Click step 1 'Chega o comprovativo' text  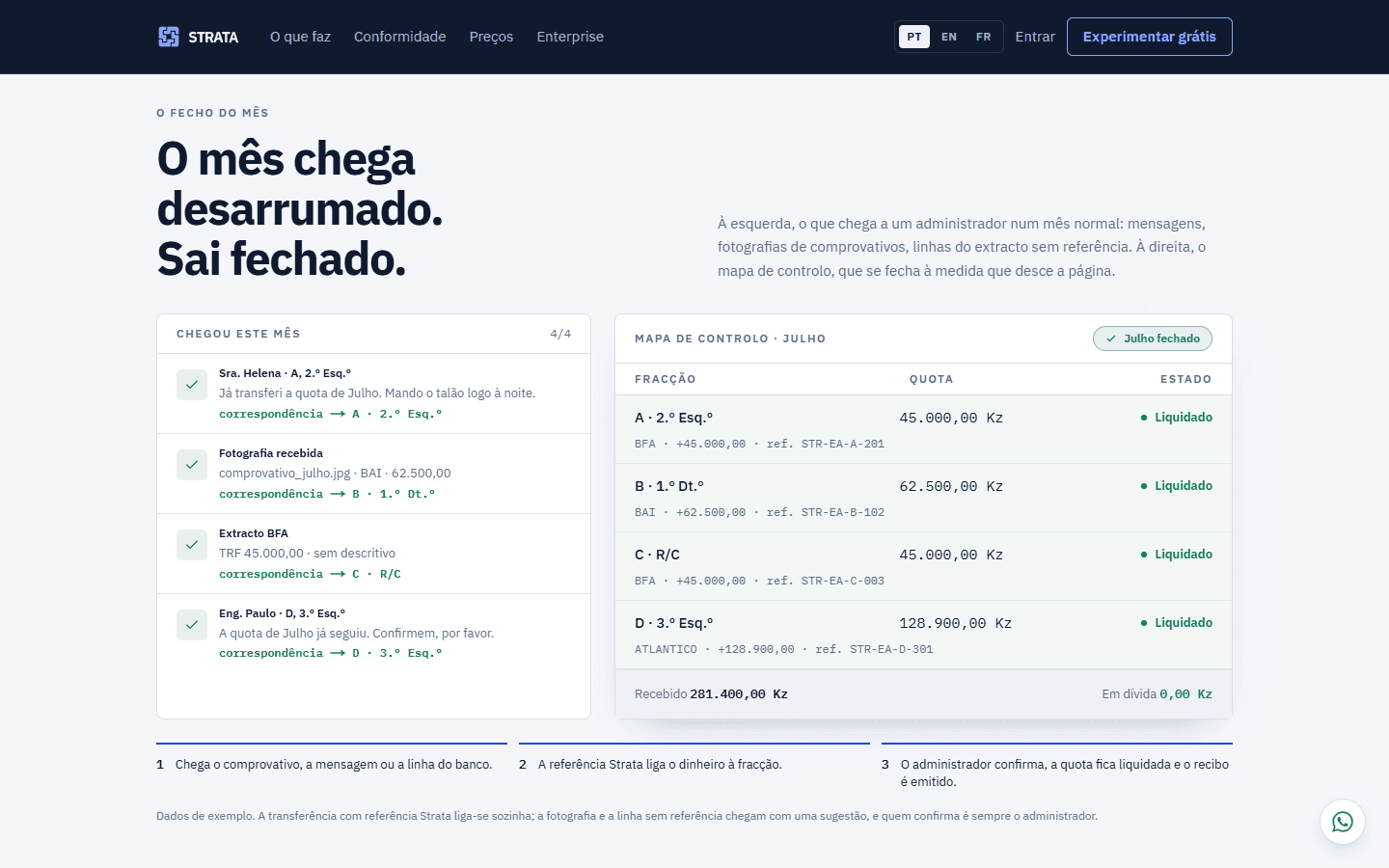click(x=334, y=765)
